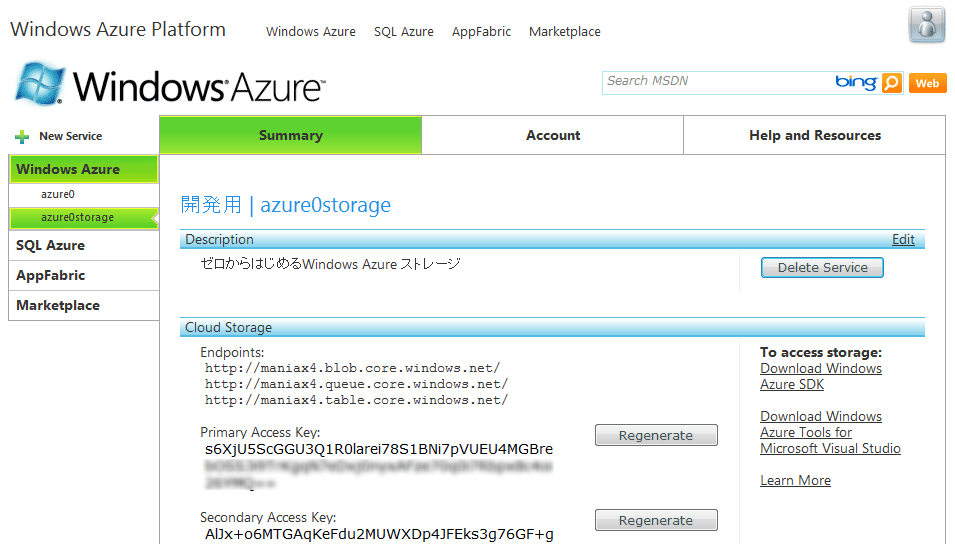Click the maniax4 table endpoint URL
This screenshot has height=544, width=955.
pos(356,400)
